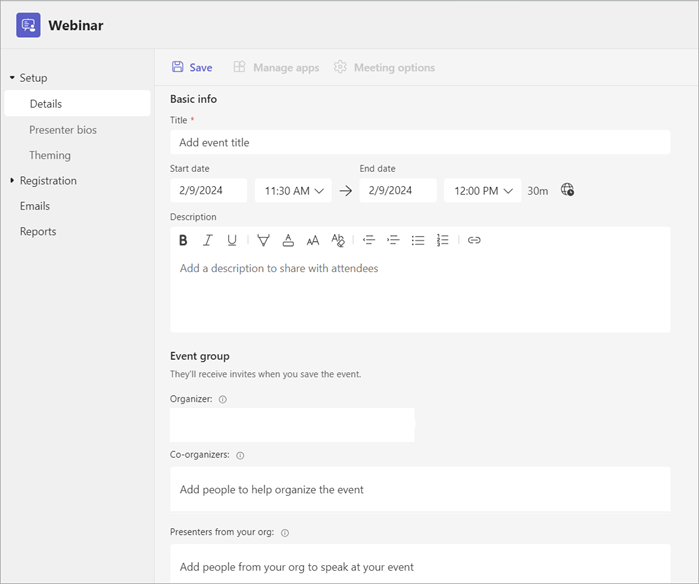Viewport: 699px width, 584px height.
Task: Open Presenter bios page
Action: pyautogui.click(x=63, y=130)
